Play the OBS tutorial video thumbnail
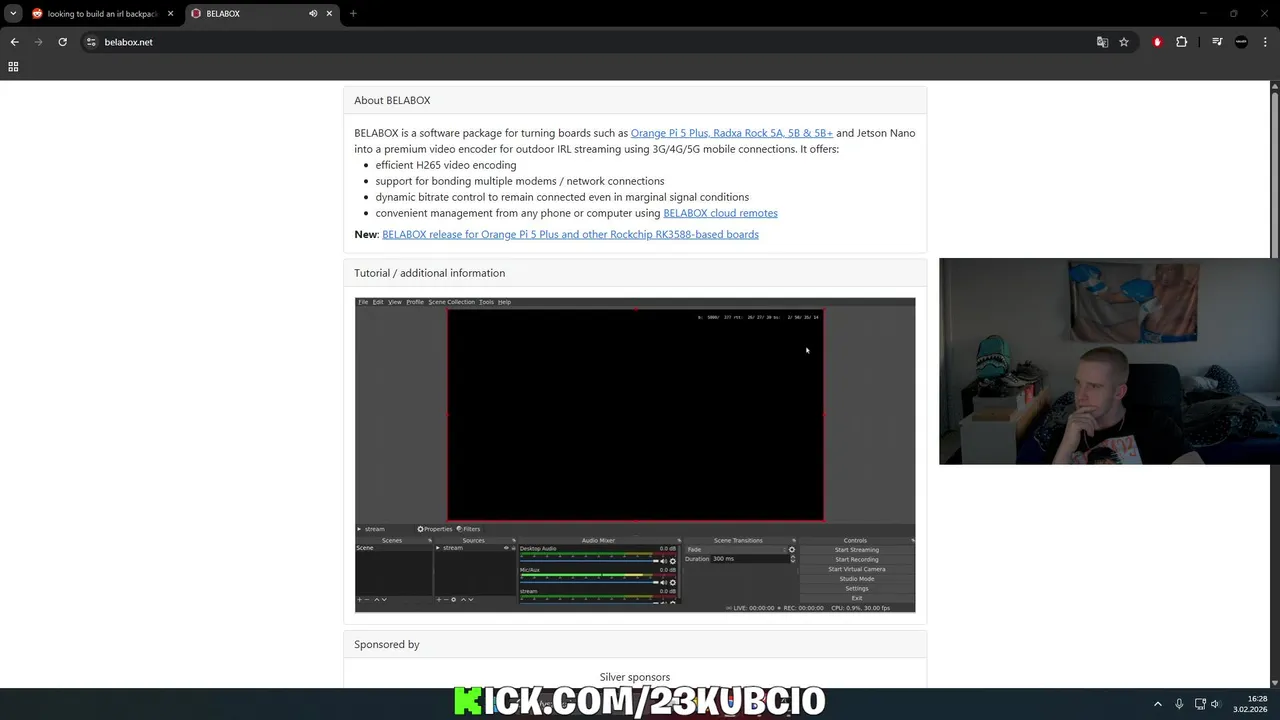This screenshot has width=1280, height=720. (635, 455)
